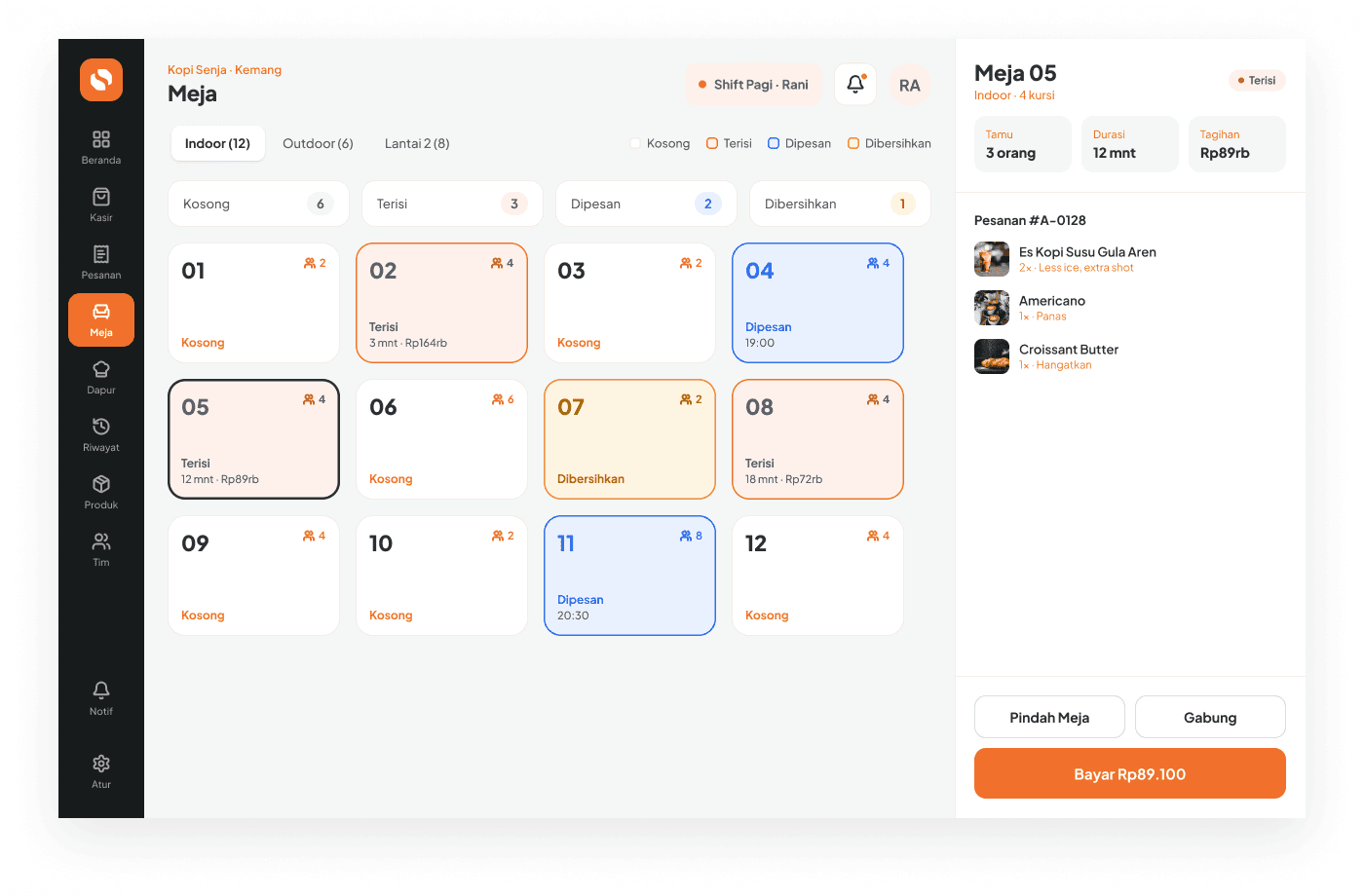Viewport: 1364px width, 896px height.
Task: Click the Americano item thumbnail
Action: click(x=992, y=308)
